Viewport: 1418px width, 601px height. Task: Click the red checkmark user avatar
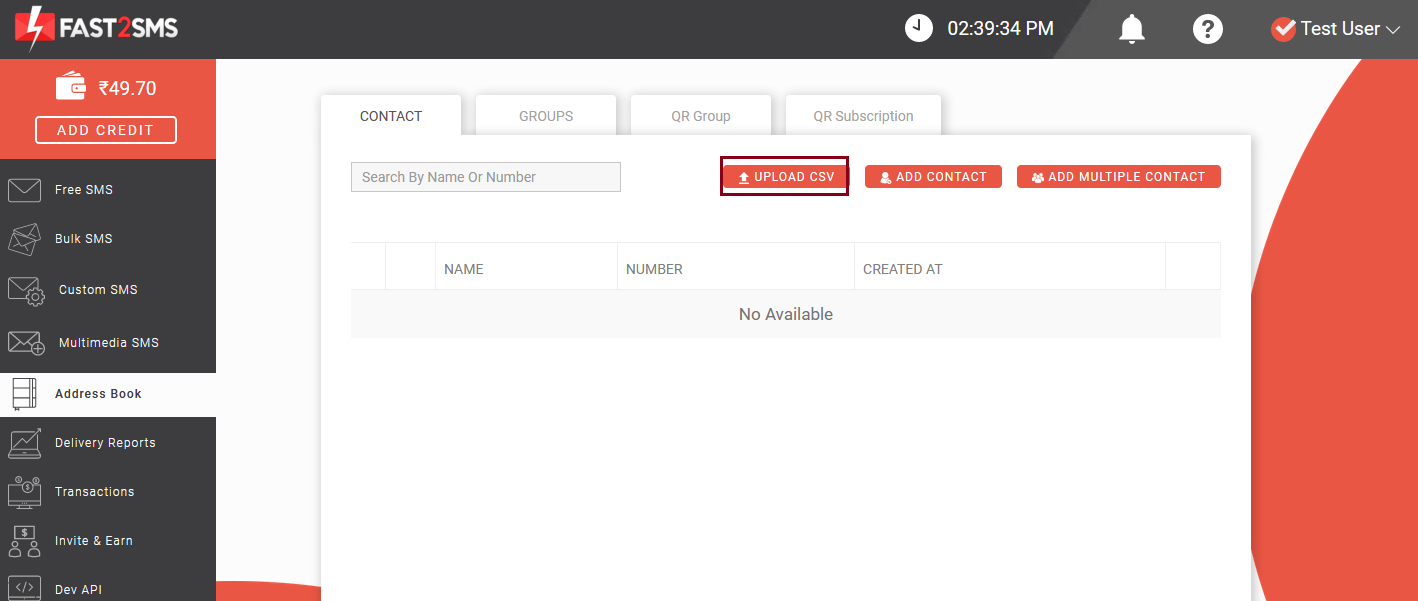[x=1283, y=29]
